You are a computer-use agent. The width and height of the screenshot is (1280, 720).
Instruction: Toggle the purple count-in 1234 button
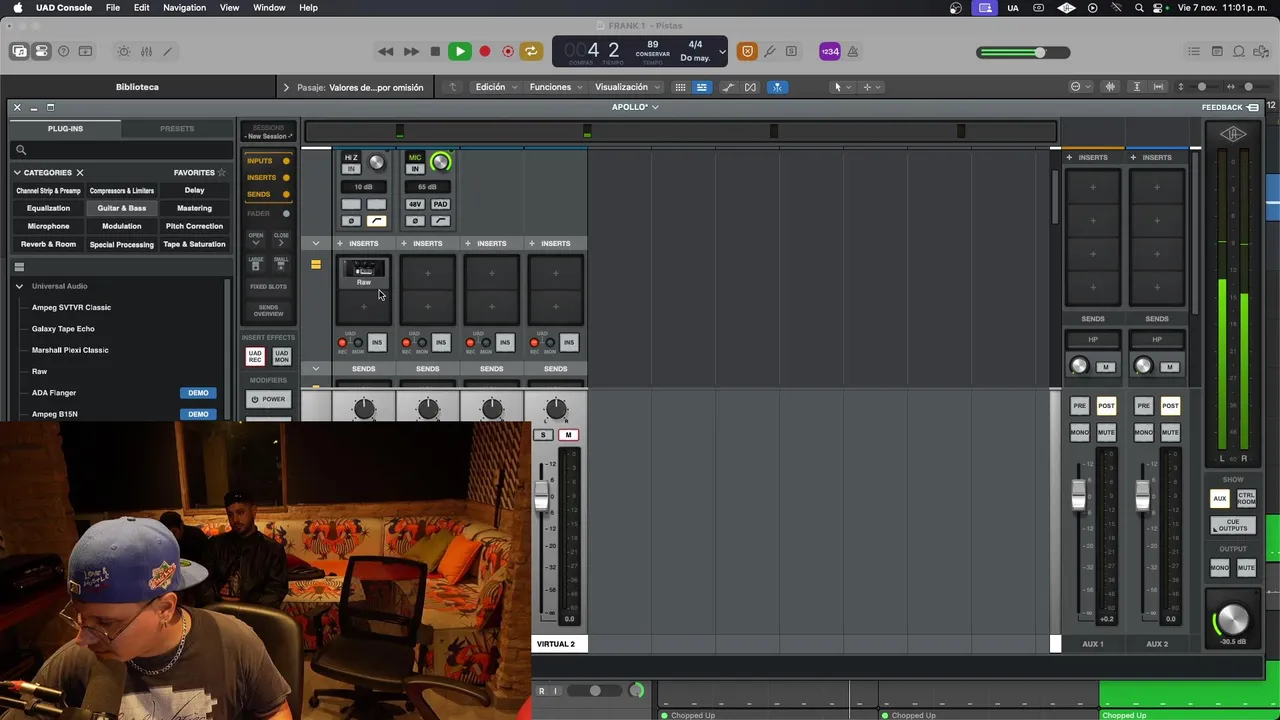830,51
